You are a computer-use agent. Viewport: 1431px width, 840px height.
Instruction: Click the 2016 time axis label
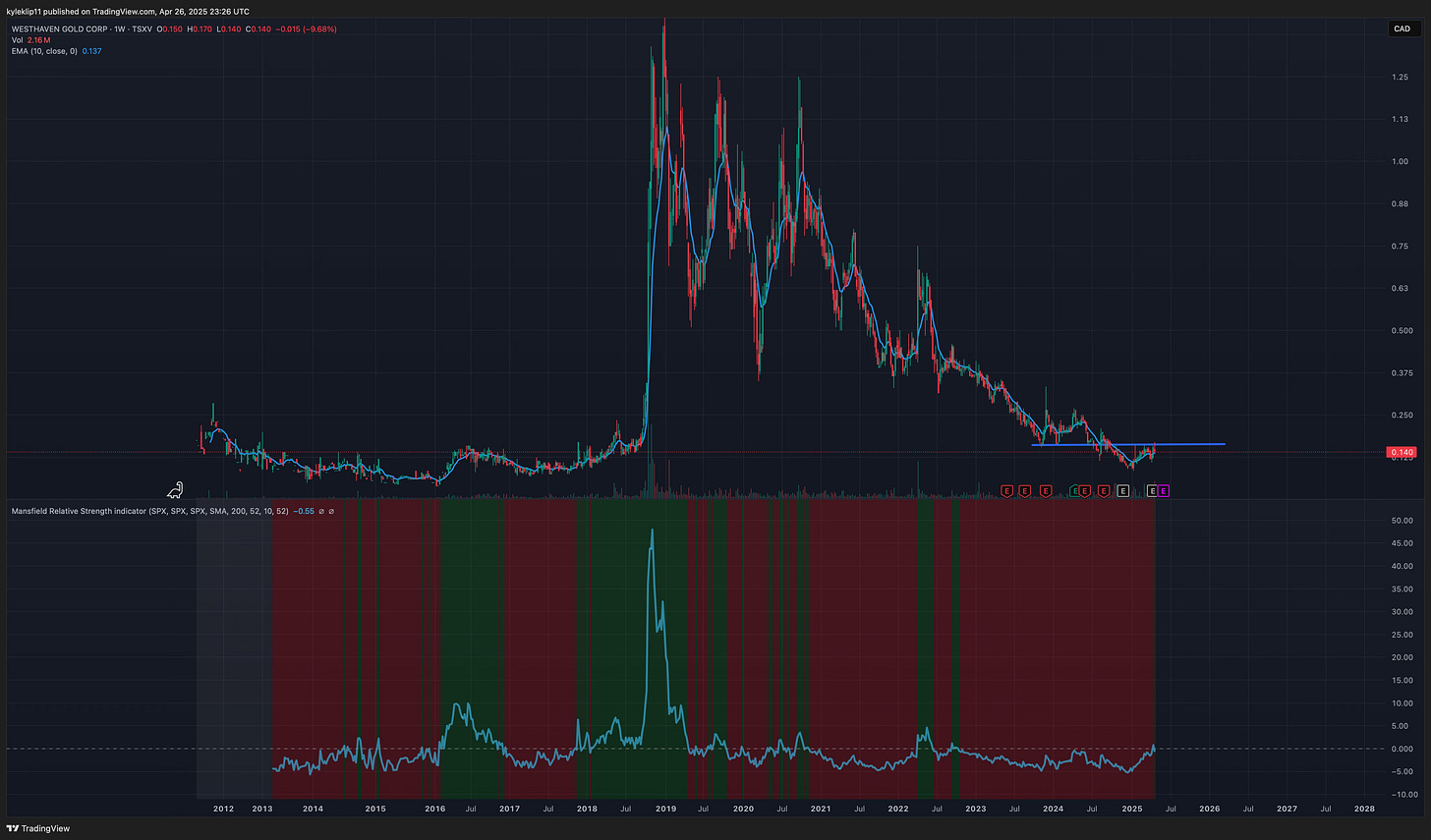pos(434,809)
